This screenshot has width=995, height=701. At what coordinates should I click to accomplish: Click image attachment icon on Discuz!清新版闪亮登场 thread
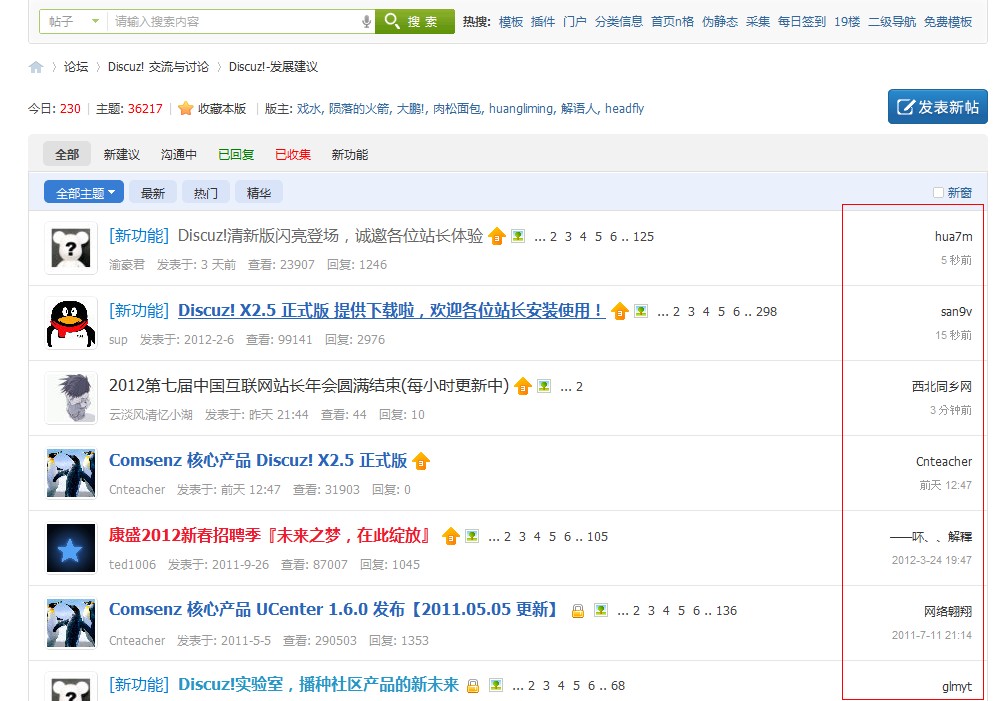click(518, 236)
